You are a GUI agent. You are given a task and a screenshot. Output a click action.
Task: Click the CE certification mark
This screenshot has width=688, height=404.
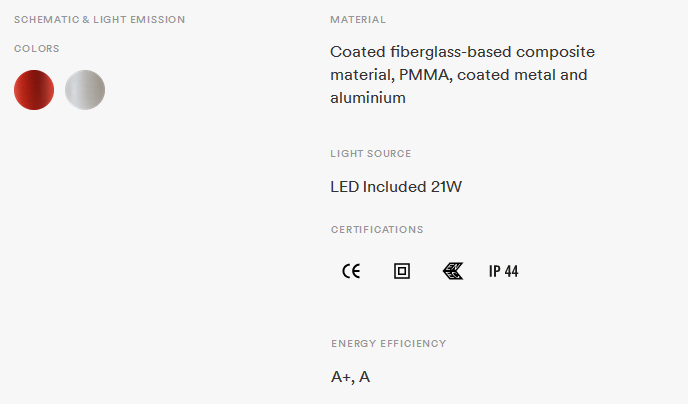(351, 271)
